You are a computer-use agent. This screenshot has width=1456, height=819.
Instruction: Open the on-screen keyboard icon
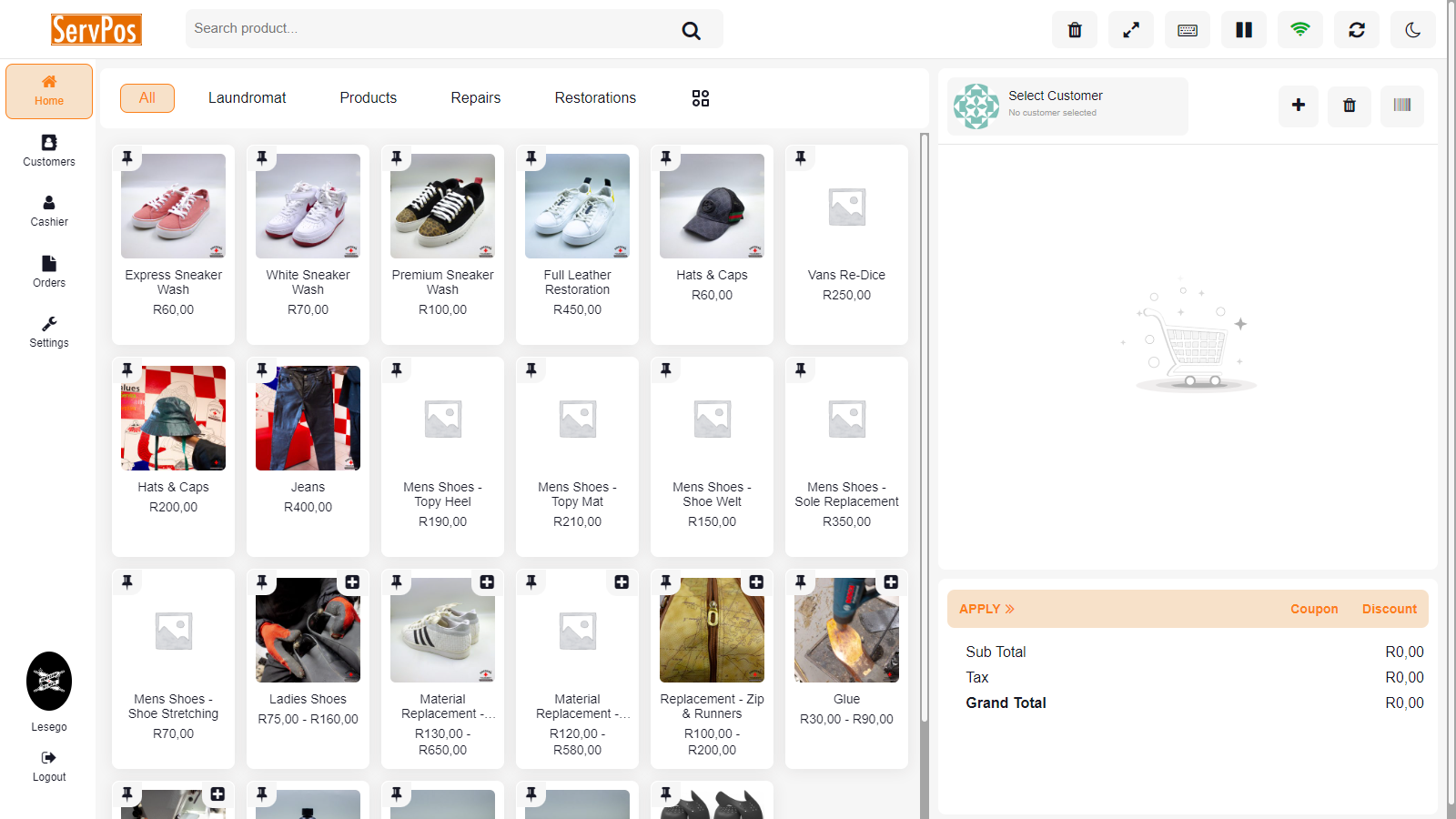(1188, 30)
